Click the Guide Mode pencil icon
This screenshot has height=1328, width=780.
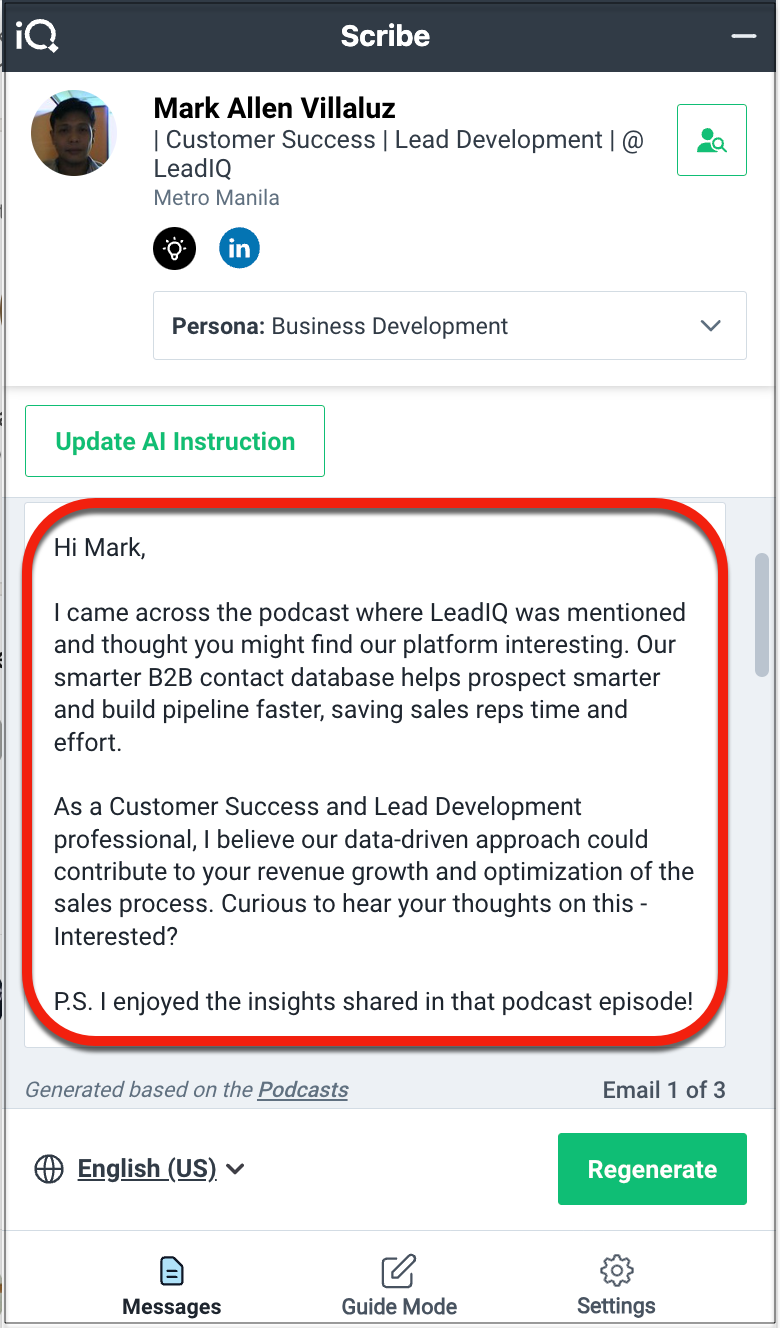[399, 1271]
